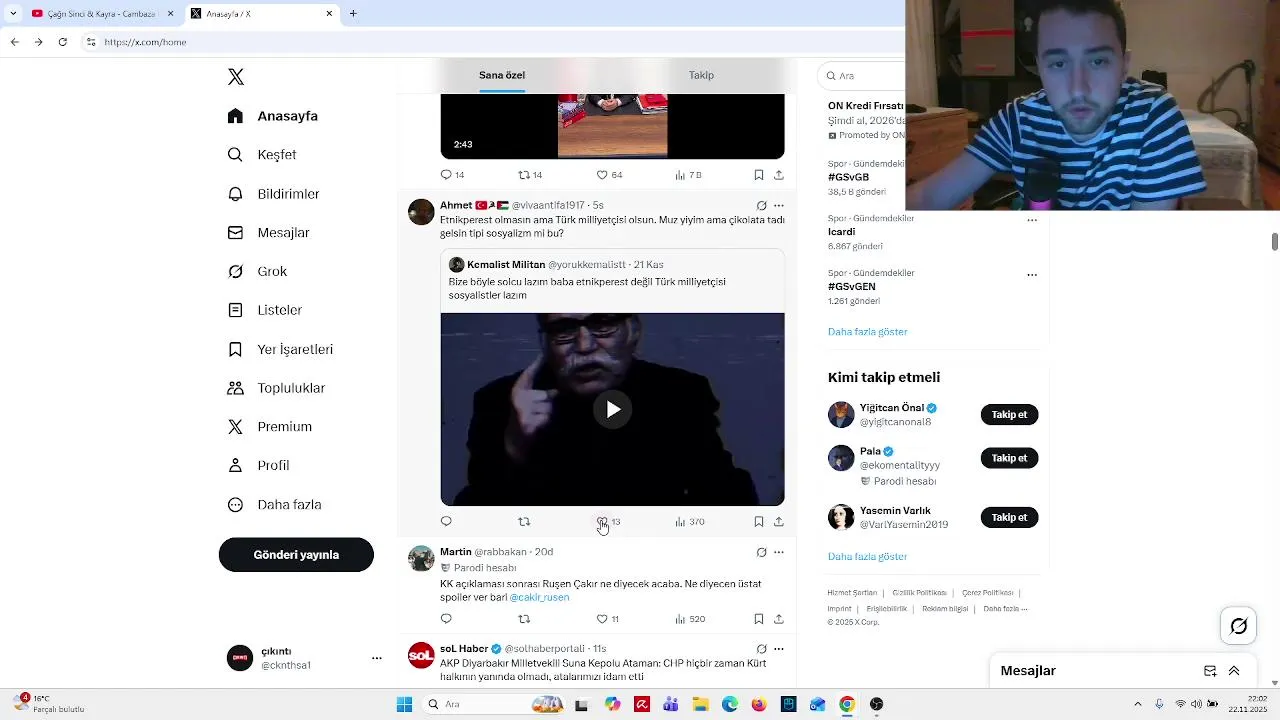Screen dimensions: 1280x720
Task: Click the Ara search field on X
Action: (862, 76)
